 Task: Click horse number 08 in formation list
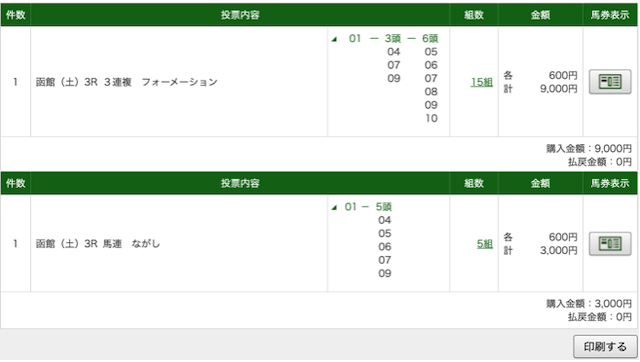(x=431, y=91)
